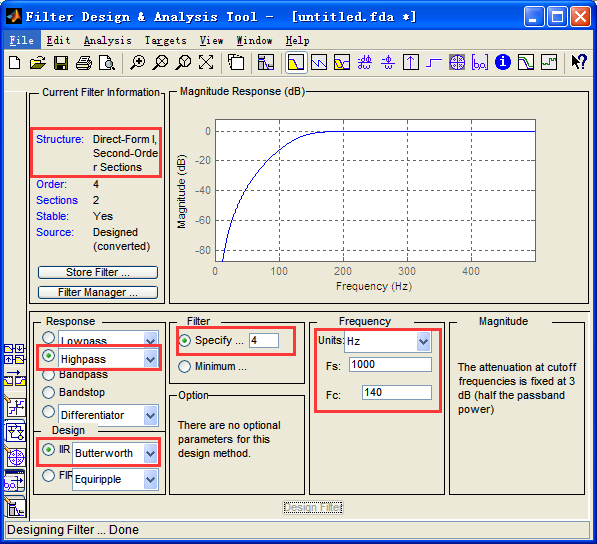The width and height of the screenshot is (597, 544).
Task: Open the Create Multirate Filter sidebar panel
Action: 14,354
